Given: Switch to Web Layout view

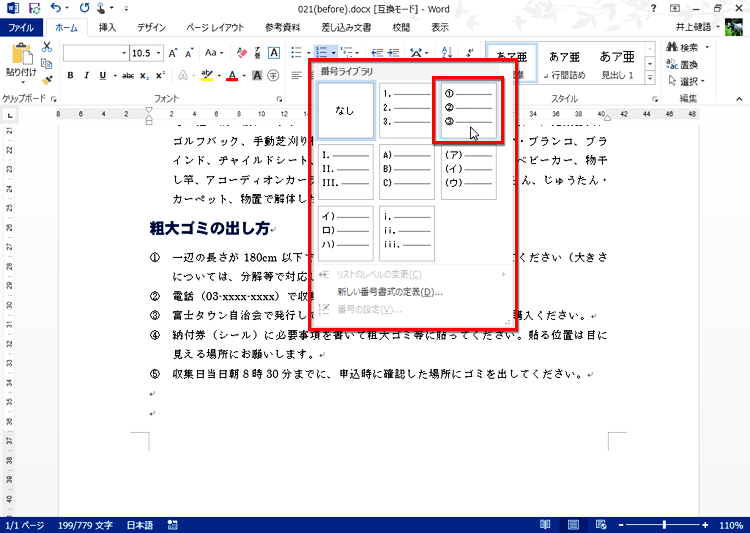Looking at the screenshot, I should click(x=601, y=525).
